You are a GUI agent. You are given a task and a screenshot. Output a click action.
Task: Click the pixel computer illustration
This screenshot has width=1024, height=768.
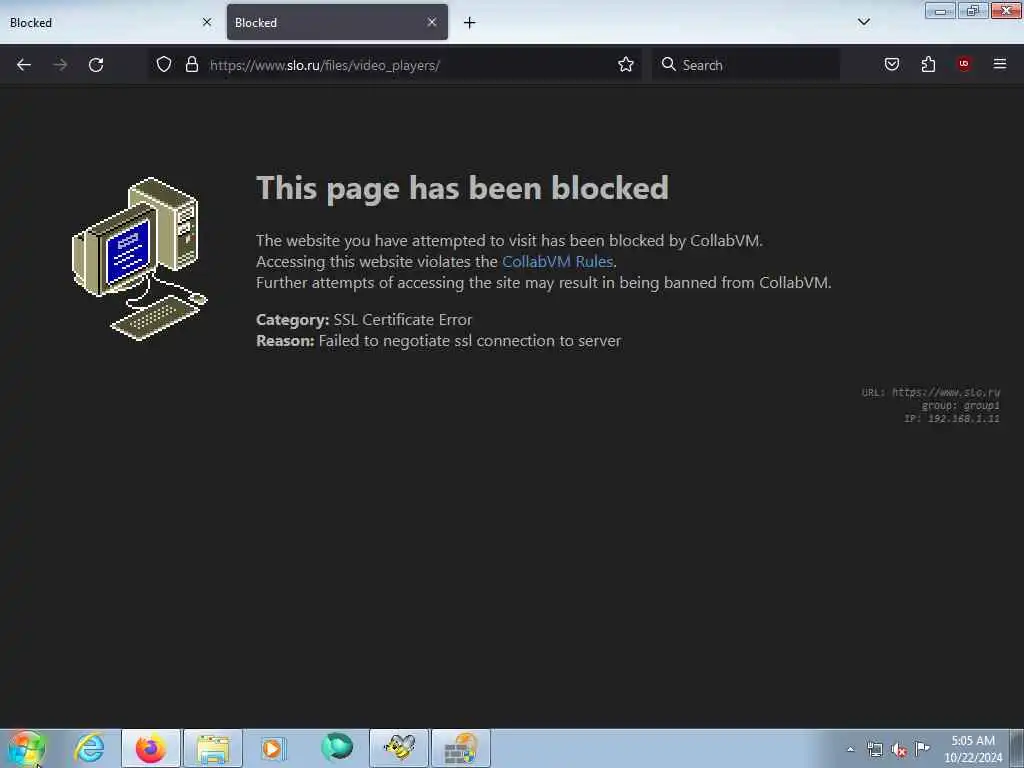pos(140,259)
